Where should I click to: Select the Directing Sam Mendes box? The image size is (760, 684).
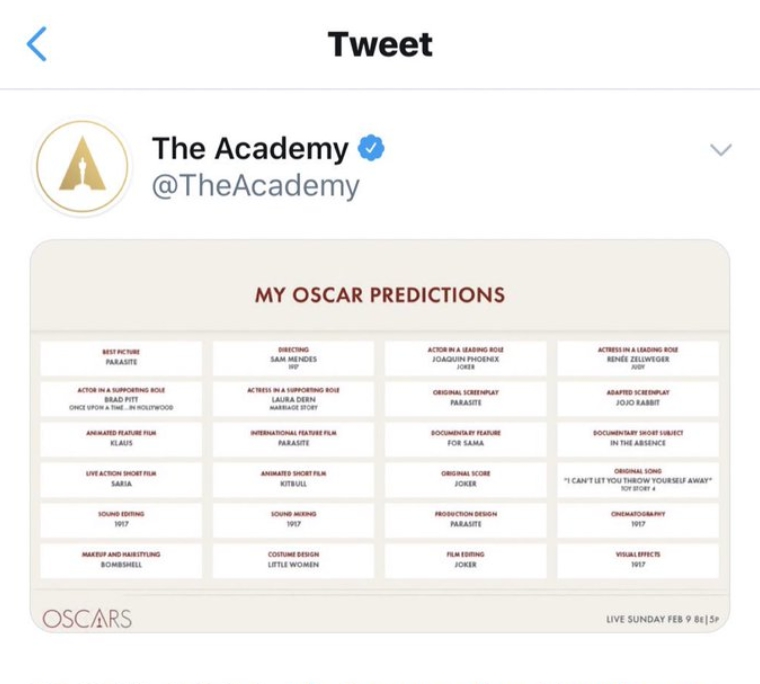click(x=293, y=358)
